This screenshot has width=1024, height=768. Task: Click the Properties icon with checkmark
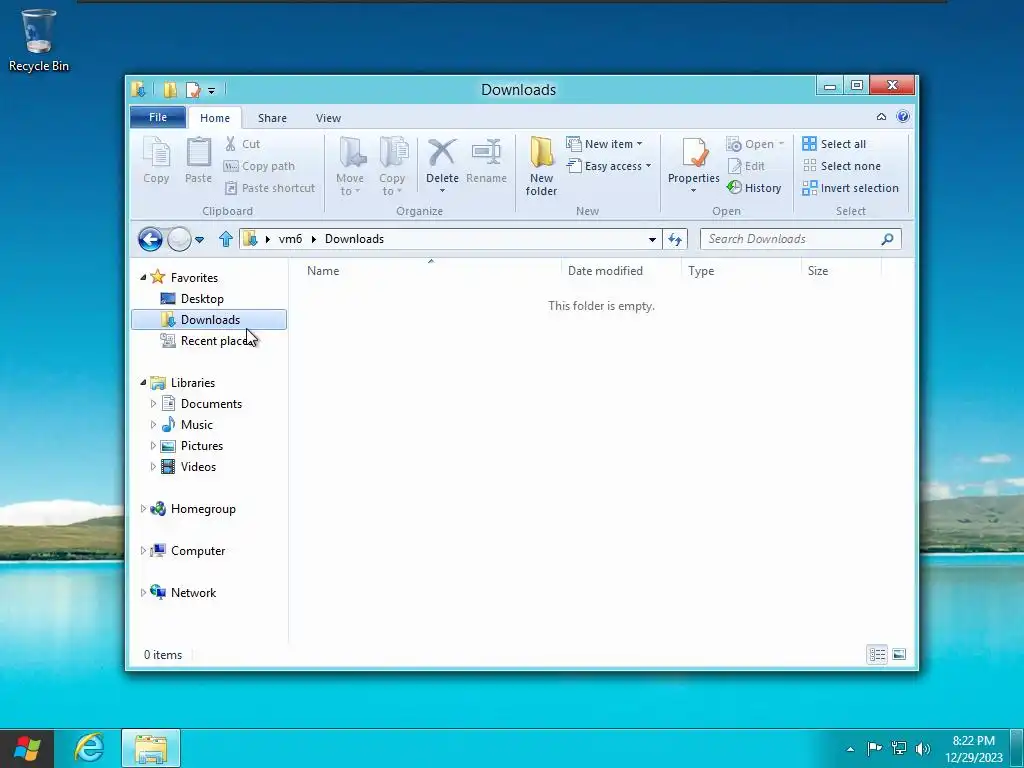[694, 153]
